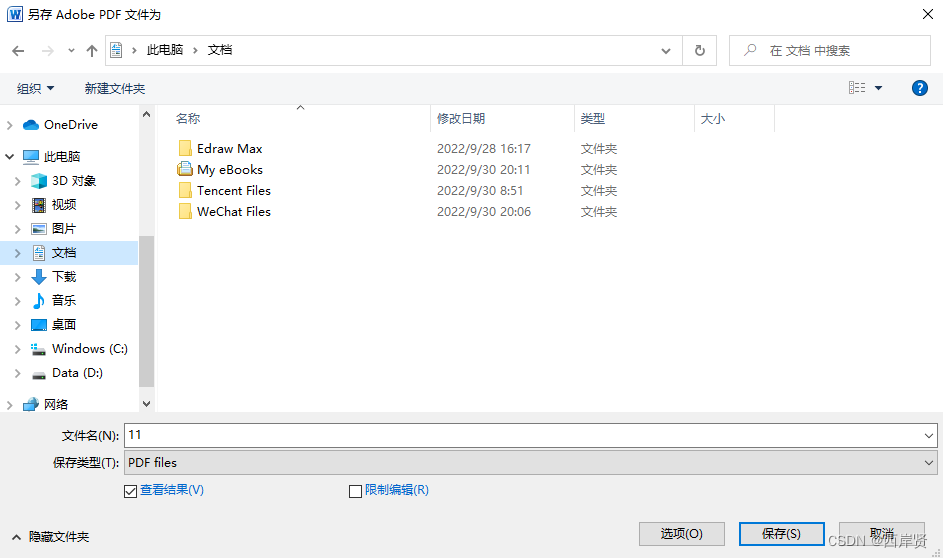
Task: Click the document icon in address bar
Action: point(116,50)
